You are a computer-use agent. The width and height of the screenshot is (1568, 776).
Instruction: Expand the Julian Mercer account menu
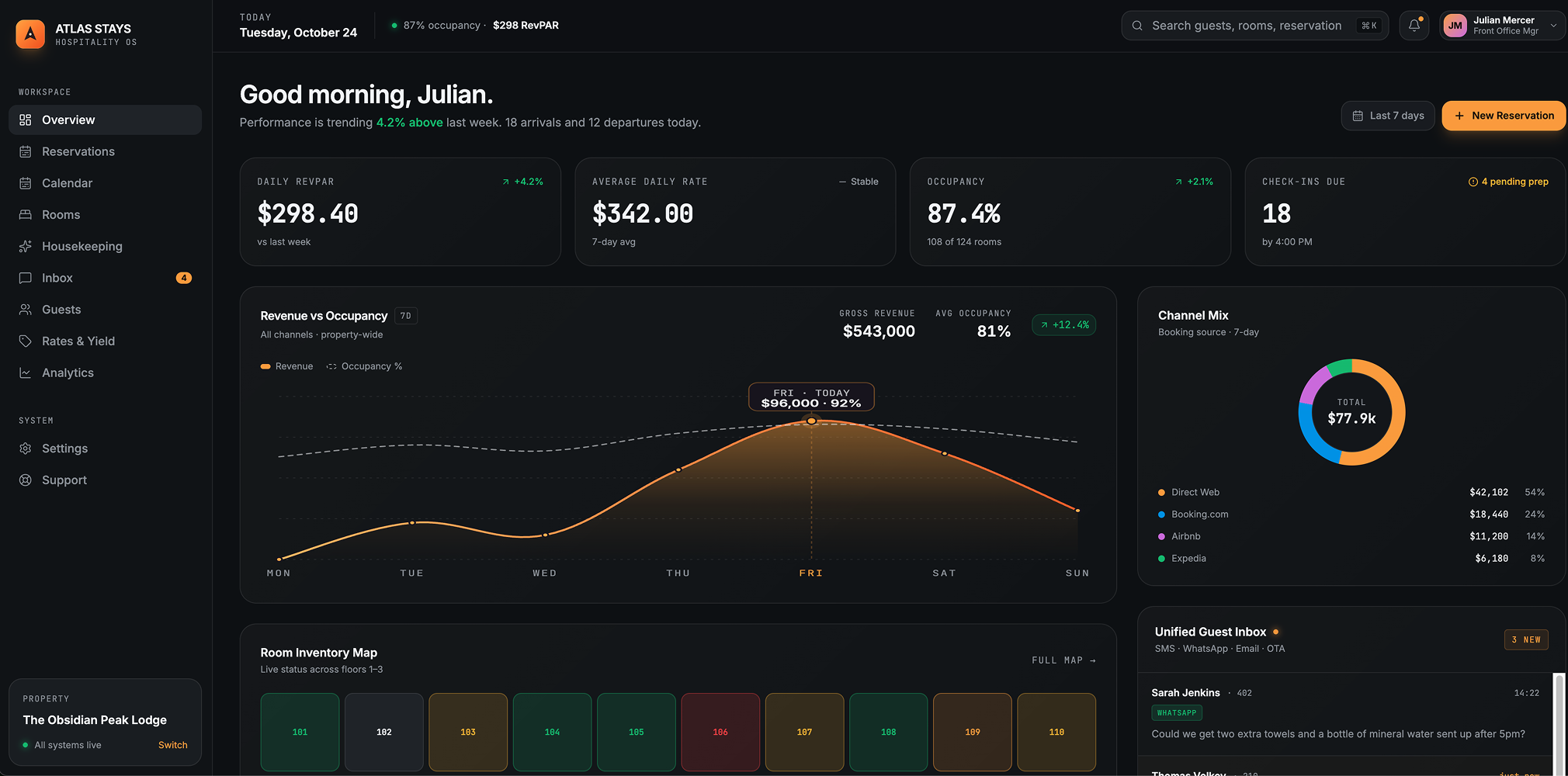coord(1501,26)
